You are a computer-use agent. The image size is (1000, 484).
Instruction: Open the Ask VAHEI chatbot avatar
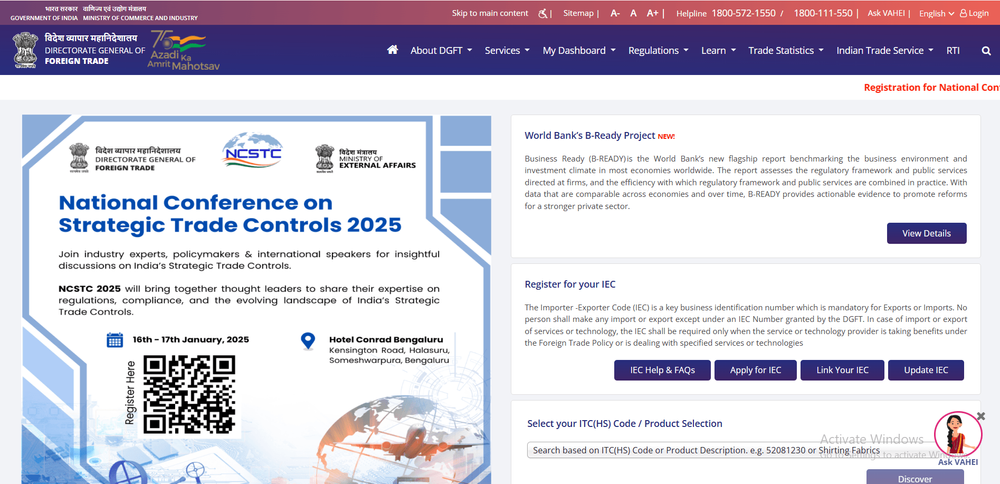(957, 433)
